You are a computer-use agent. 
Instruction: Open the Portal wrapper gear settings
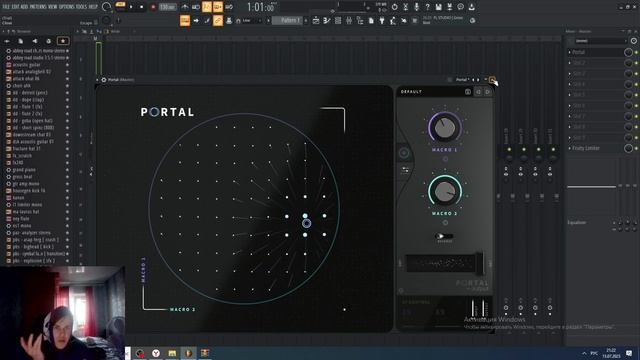(x=104, y=80)
